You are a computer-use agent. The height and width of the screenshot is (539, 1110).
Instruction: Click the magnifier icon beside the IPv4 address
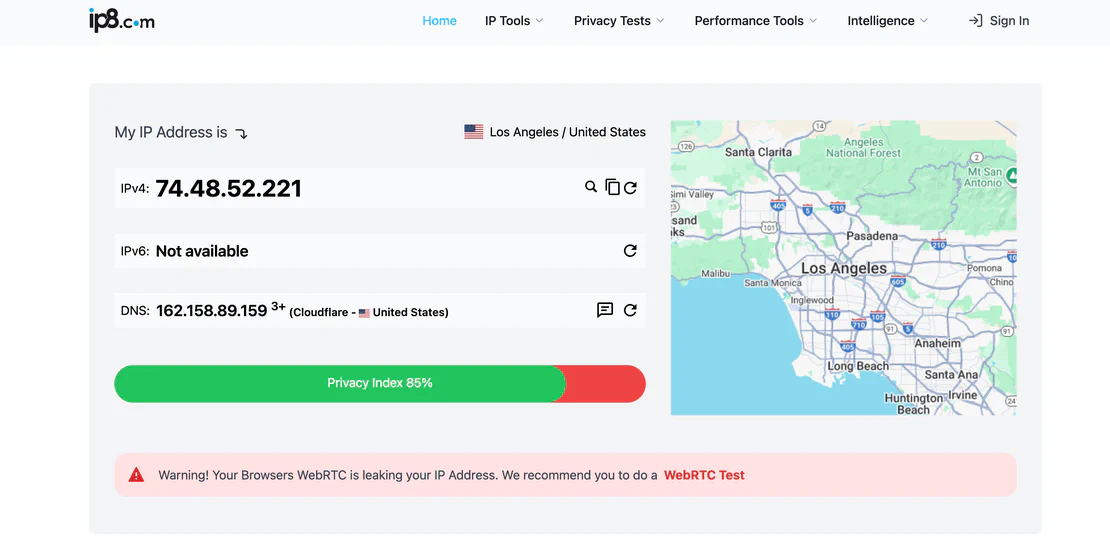click(x=591, y=187)
